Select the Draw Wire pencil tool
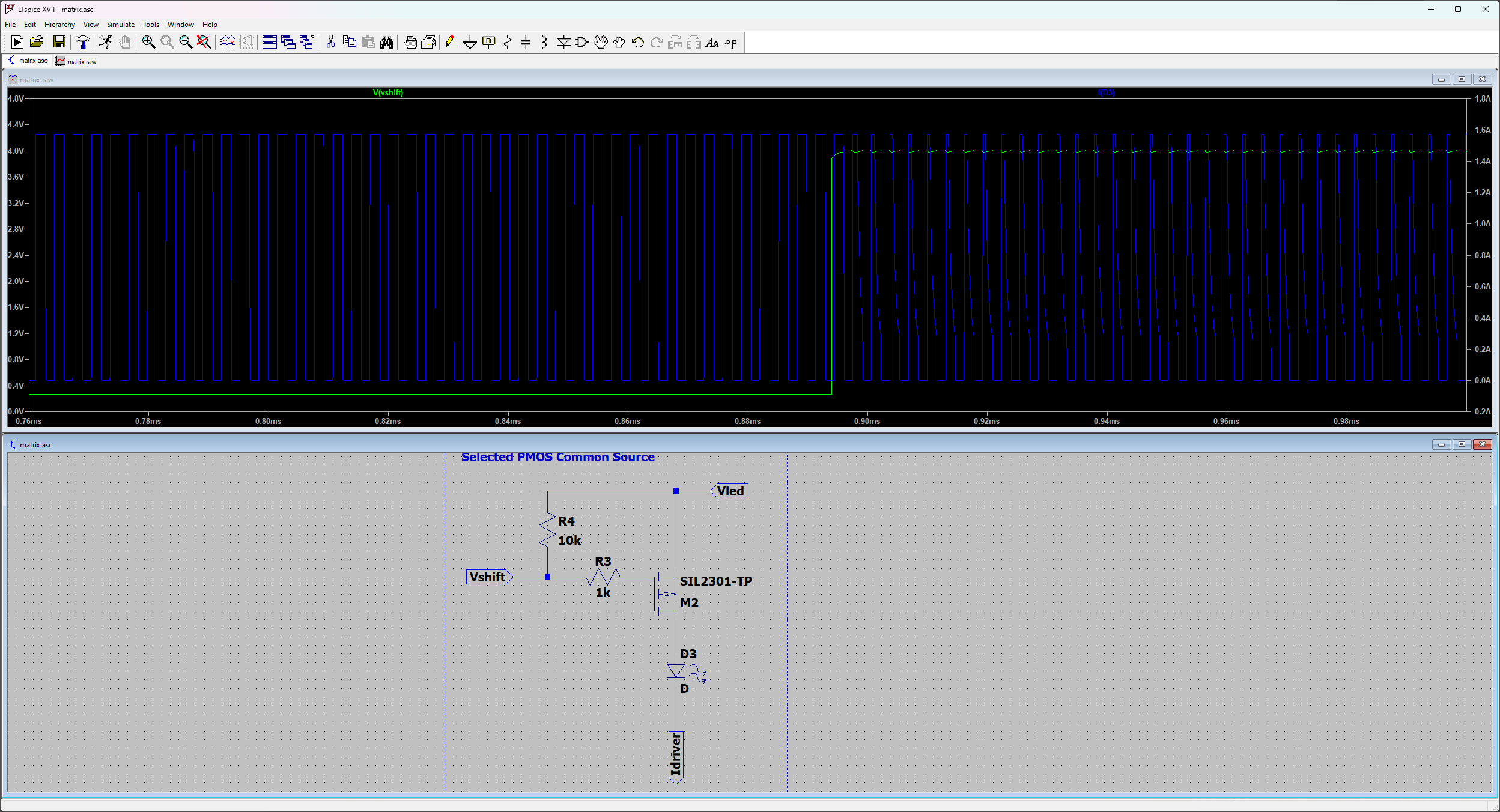Image resolution: width=1500 pixels, height=812 pixels. [452, 42]
